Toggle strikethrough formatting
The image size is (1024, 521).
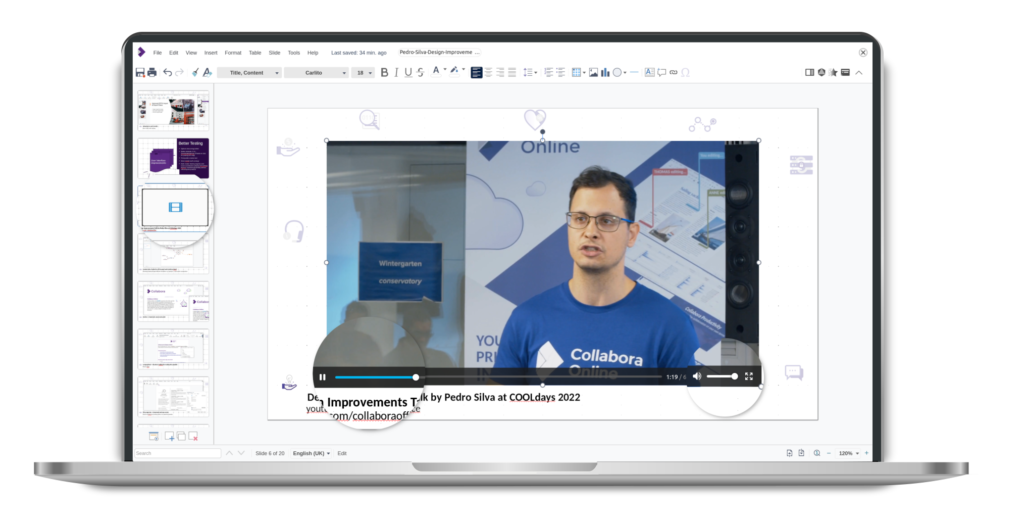(x=421, y=72)
